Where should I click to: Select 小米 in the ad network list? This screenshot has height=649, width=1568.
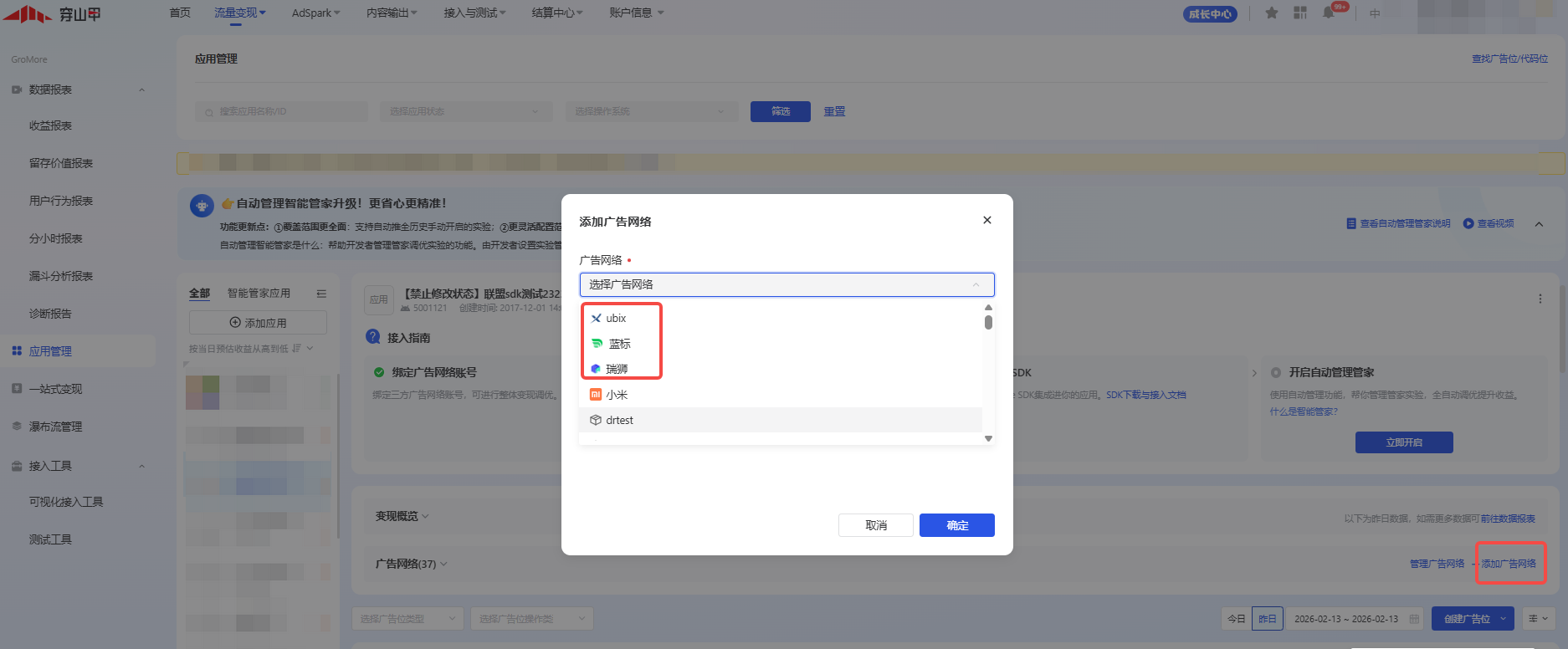617,395
